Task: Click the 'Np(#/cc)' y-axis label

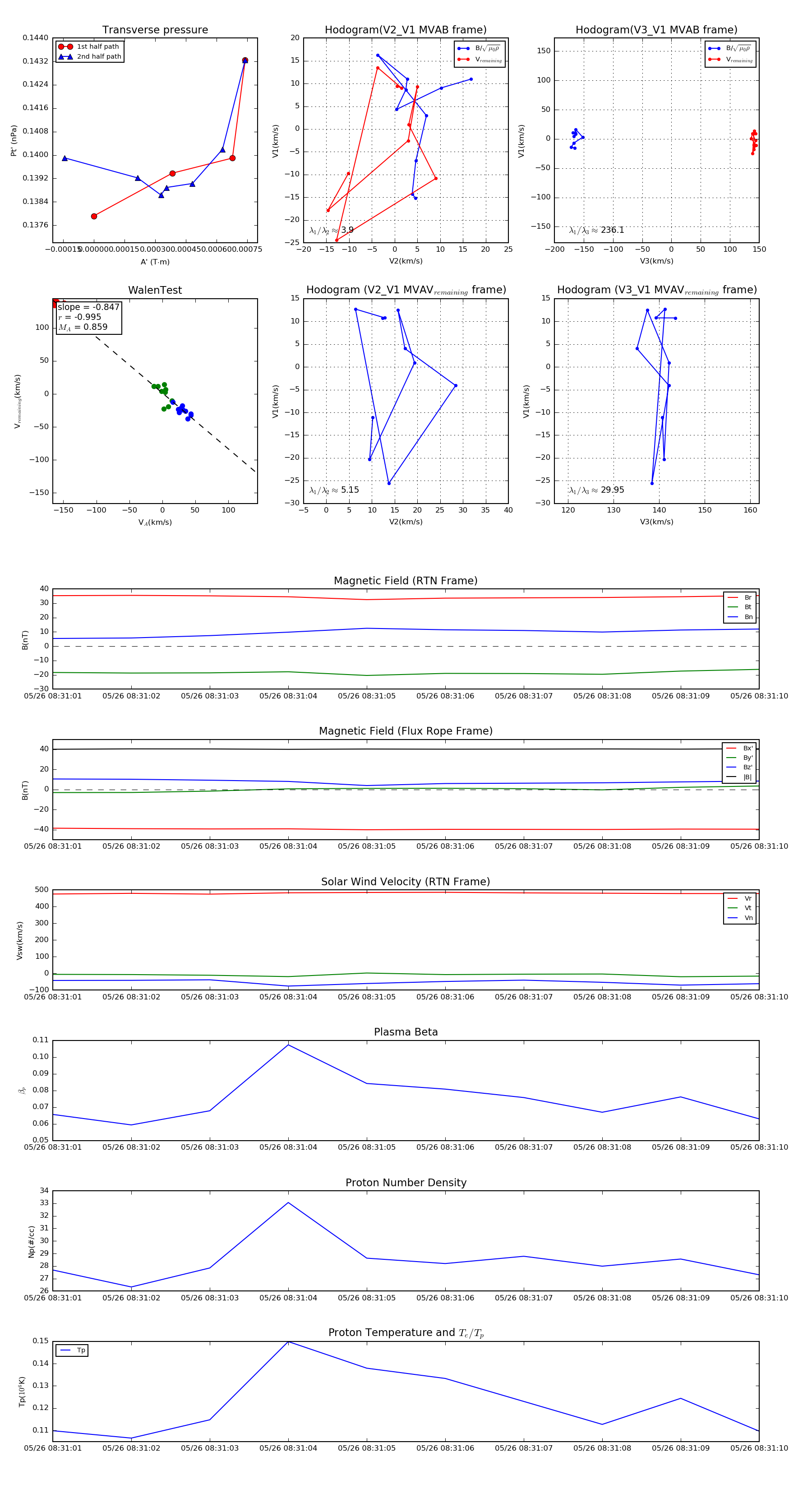Action: click(31, 1241)
